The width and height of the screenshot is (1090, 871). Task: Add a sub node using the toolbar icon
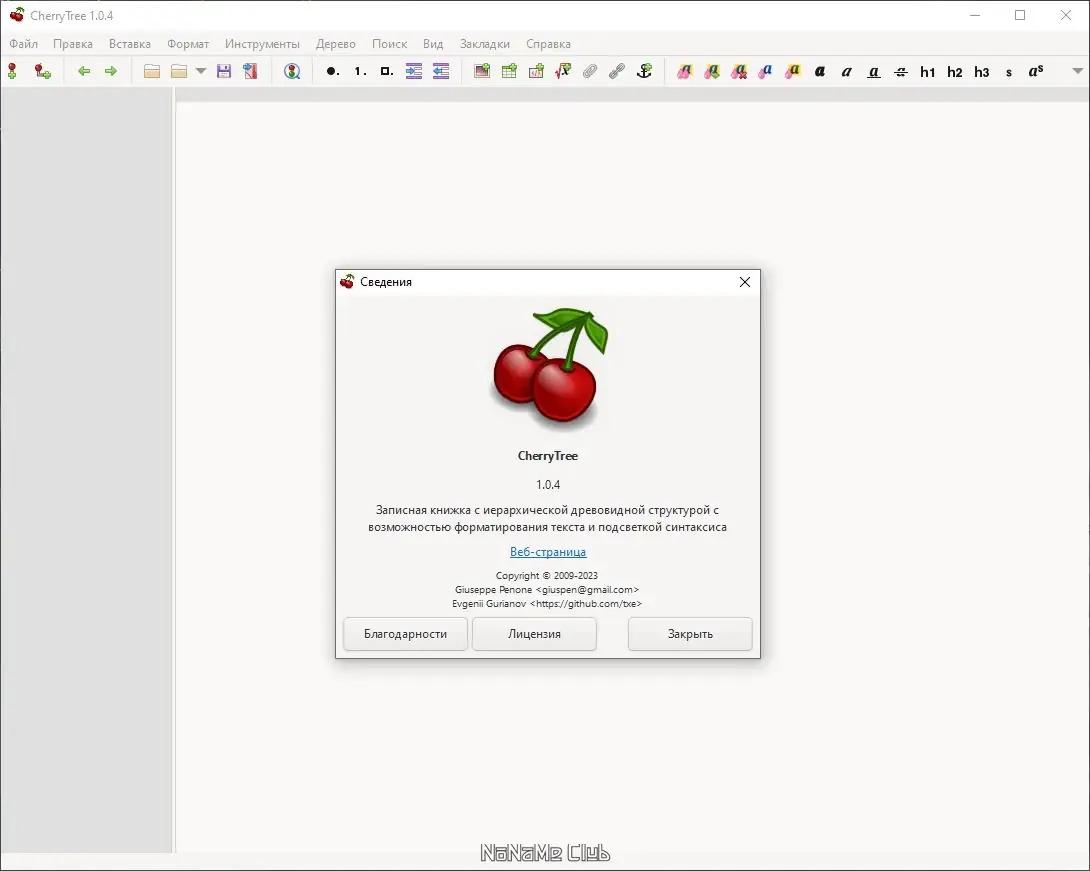click(42, 71)
